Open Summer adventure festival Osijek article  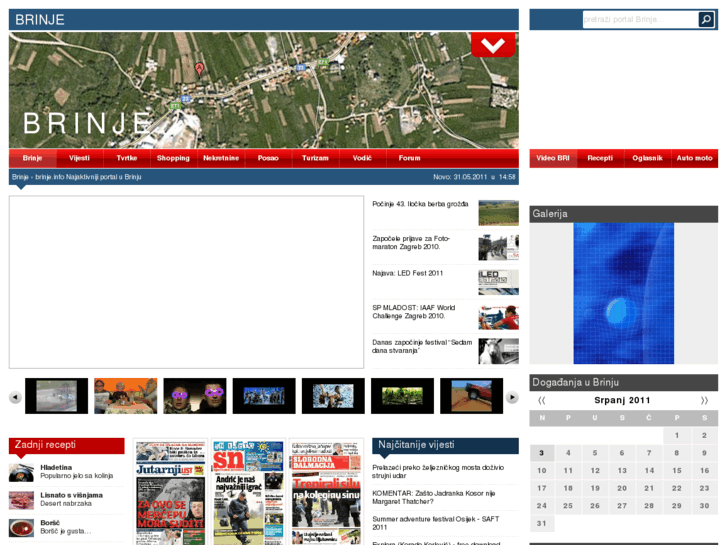(x=436, y=523)
